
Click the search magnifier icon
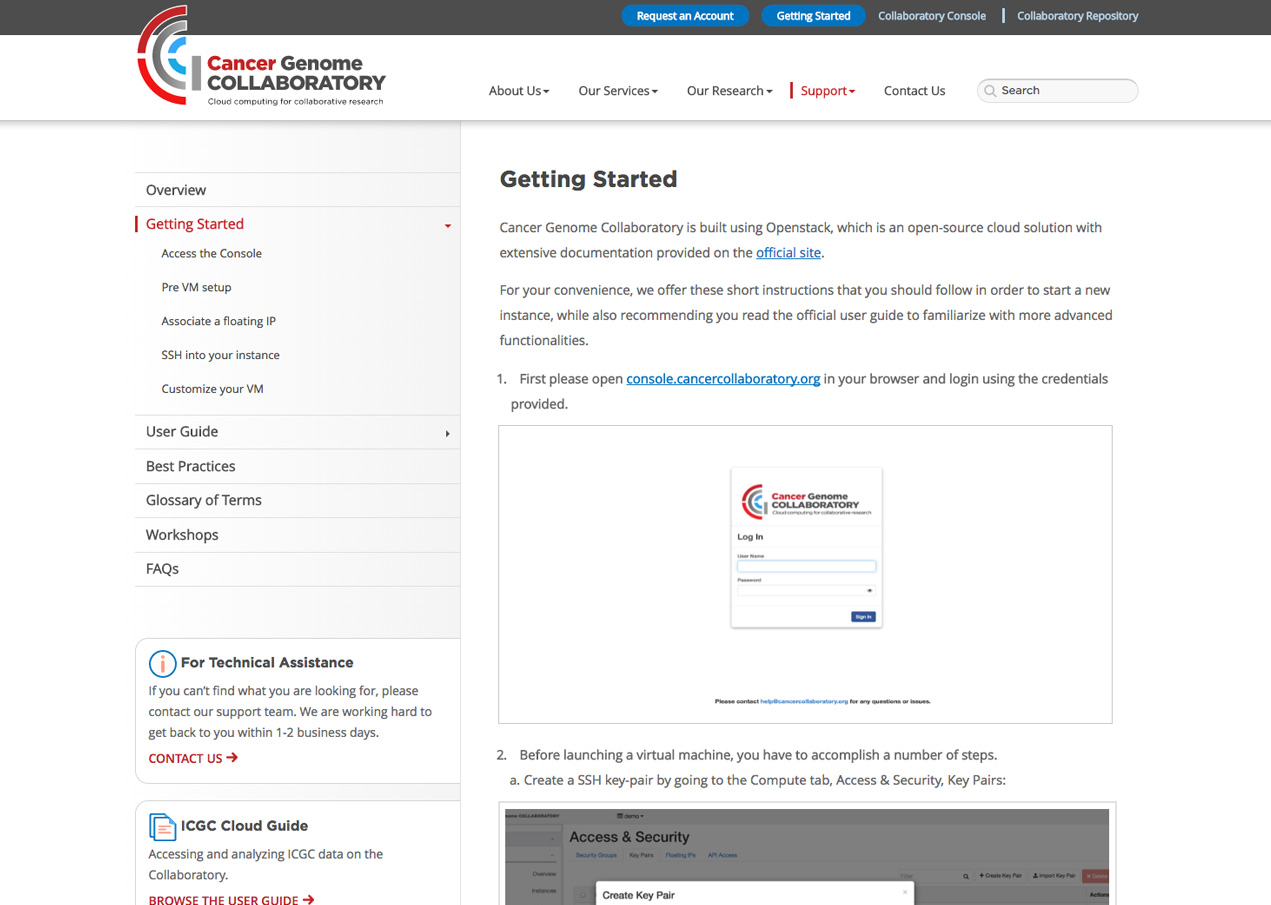(x=990, y=91)
